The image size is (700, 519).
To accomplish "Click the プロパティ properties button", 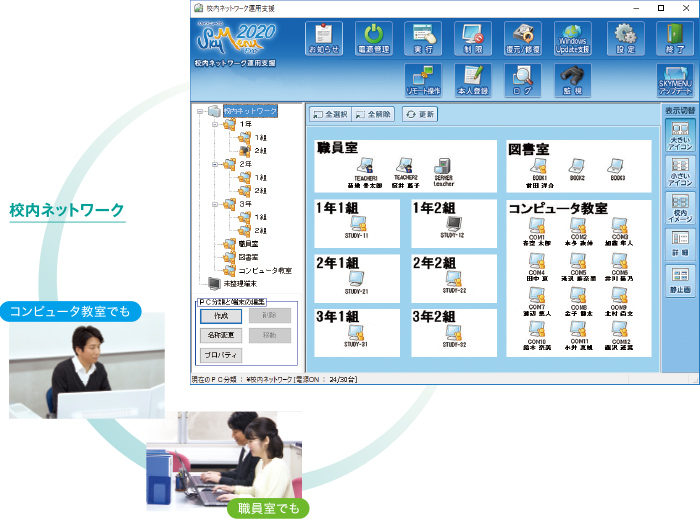I will point(221,355).
